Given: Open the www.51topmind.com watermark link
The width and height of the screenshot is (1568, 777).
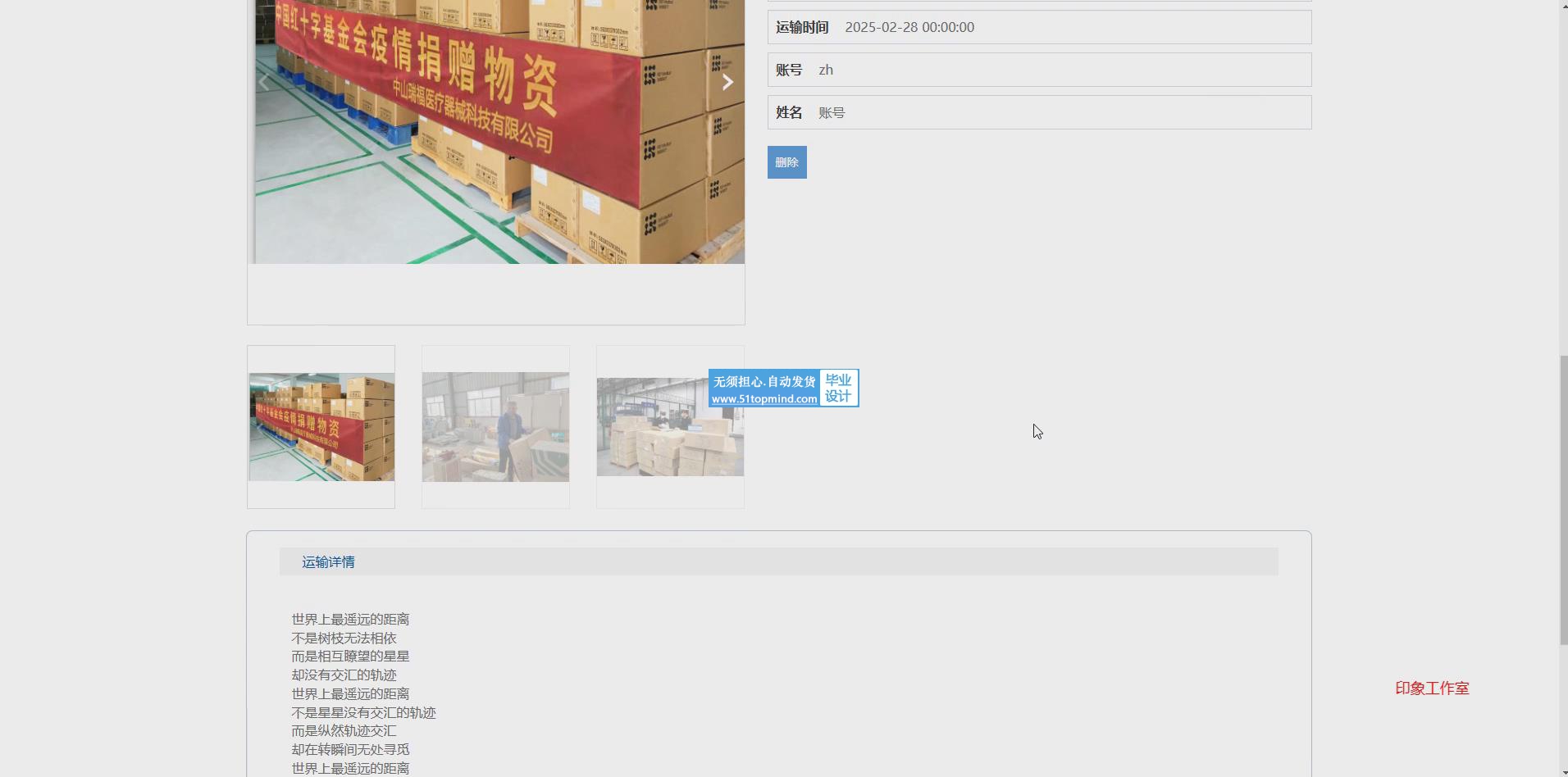Looking at the screenshot, I should 764,399.
